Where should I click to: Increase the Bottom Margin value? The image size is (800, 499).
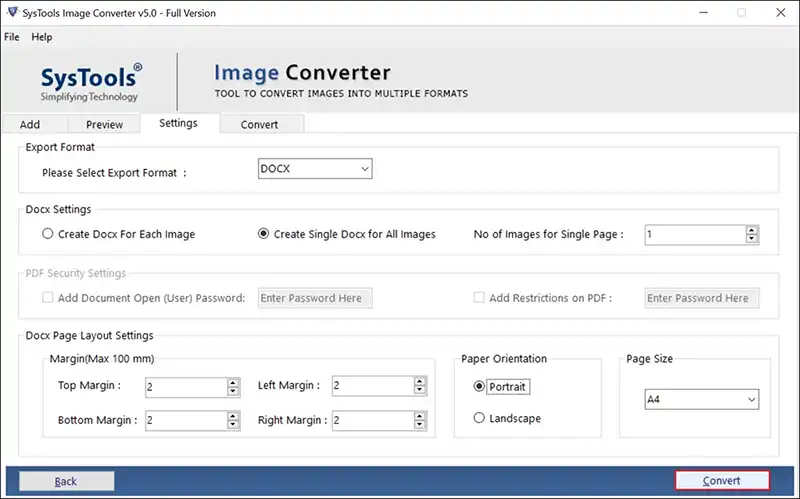coord(233,416)
